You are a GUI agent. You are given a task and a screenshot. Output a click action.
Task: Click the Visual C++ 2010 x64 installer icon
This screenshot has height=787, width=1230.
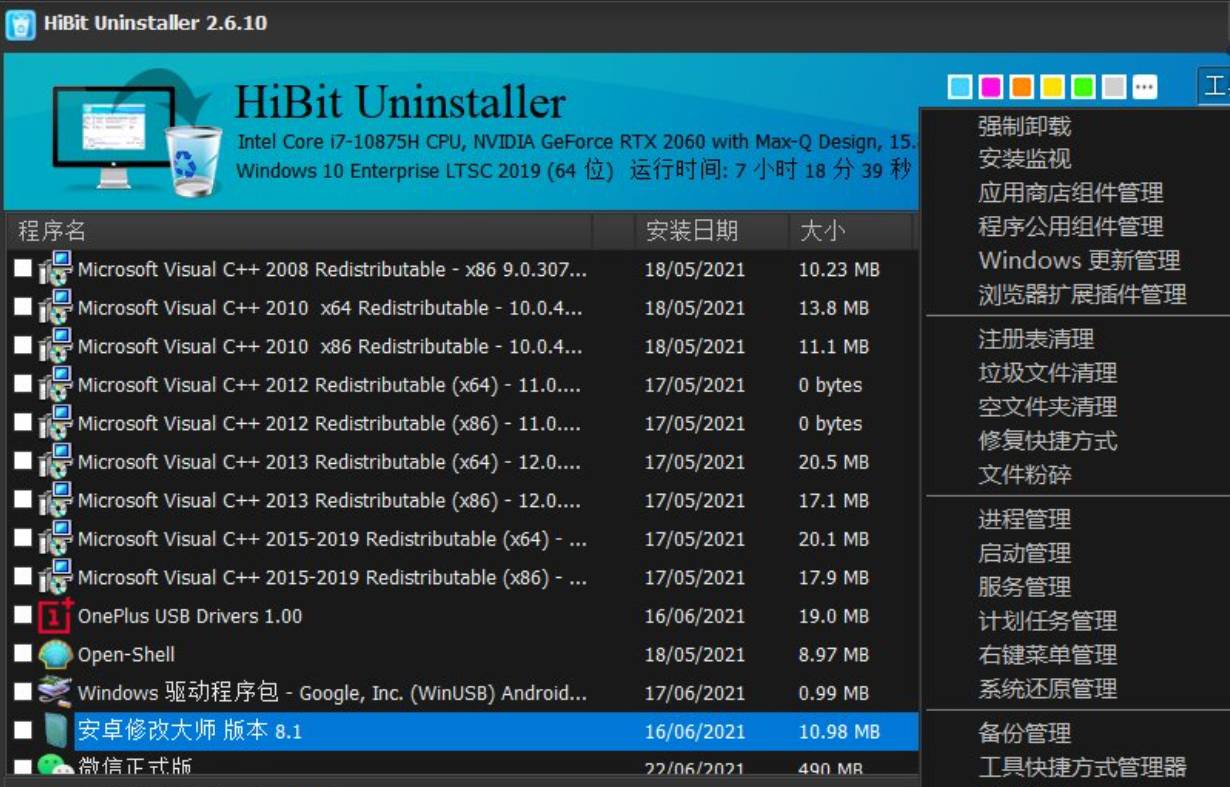click(55, 308)
